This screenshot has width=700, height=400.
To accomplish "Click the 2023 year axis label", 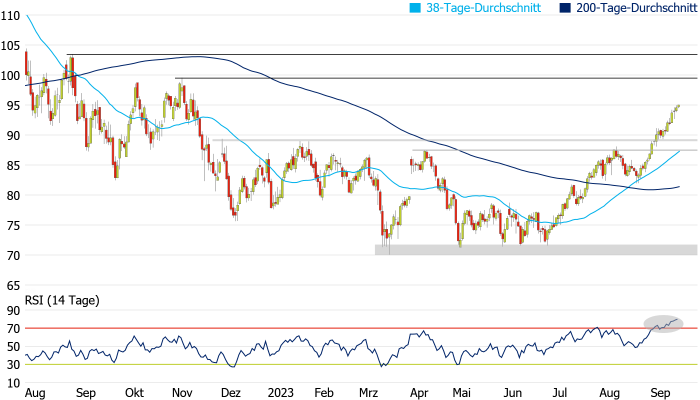I will click(x=280, y=393).
